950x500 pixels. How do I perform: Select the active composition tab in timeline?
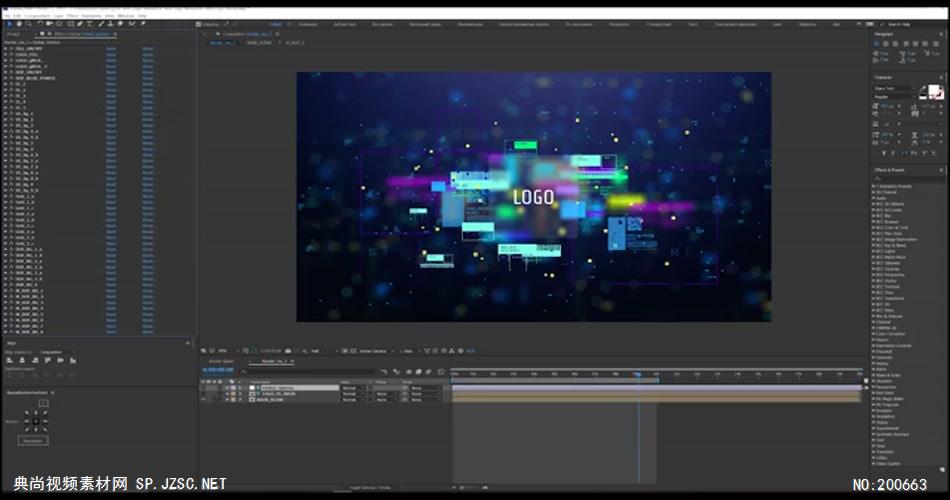[273, 361]
